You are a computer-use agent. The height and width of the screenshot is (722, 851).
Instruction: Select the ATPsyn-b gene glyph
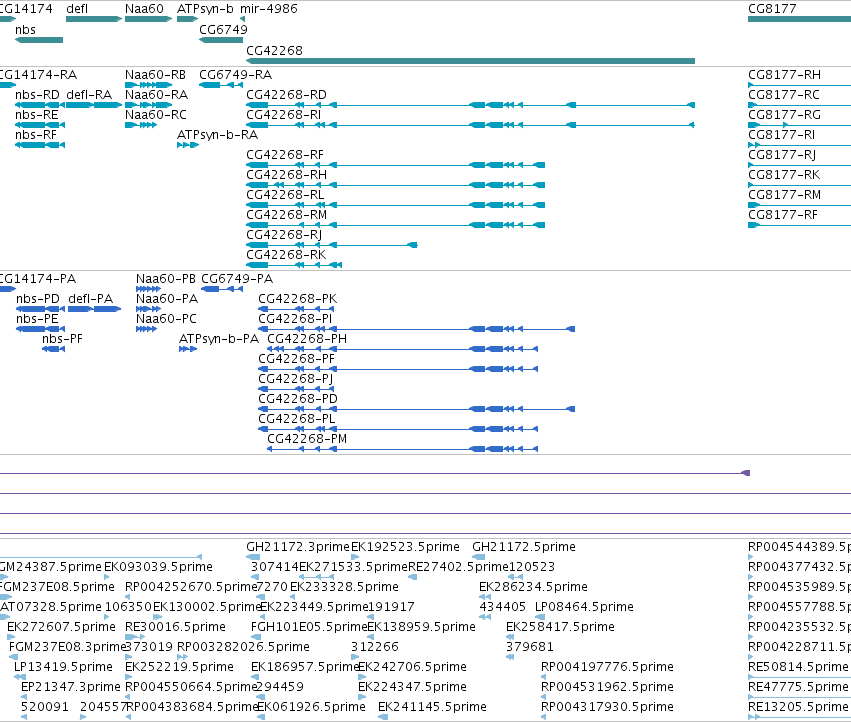(x=188, y=19)
